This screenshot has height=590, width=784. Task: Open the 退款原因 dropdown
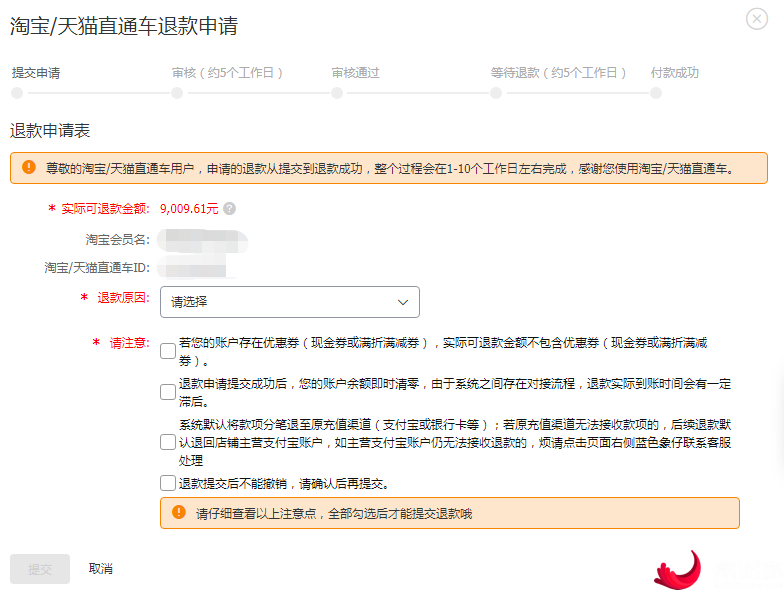point(290,302)
